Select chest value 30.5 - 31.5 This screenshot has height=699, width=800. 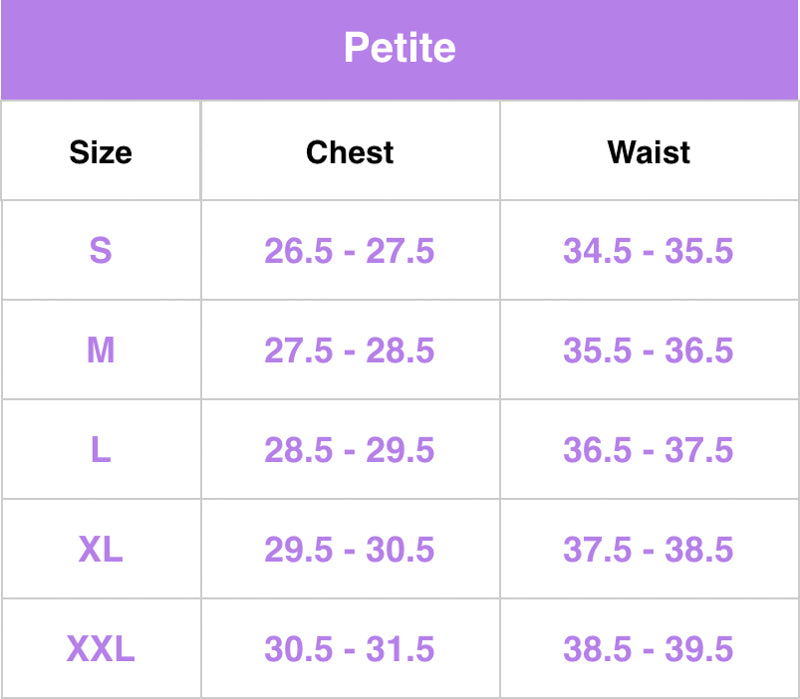tap(349, 649)
